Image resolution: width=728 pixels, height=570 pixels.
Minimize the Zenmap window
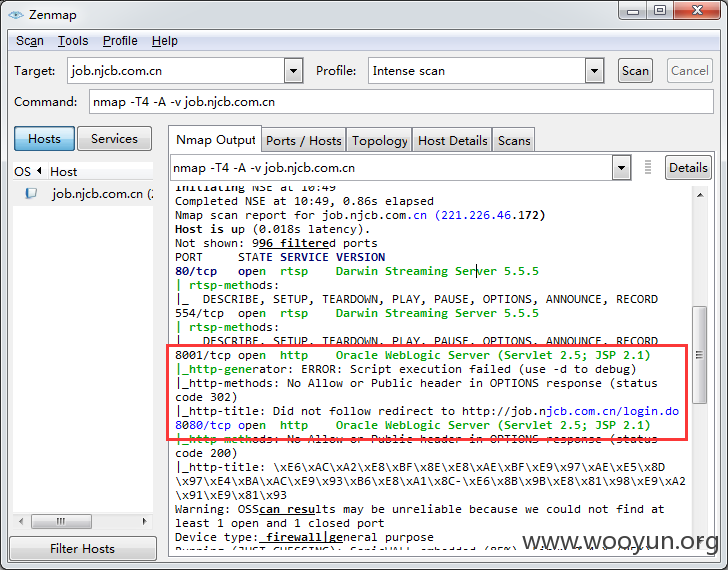tap(633, 11)
